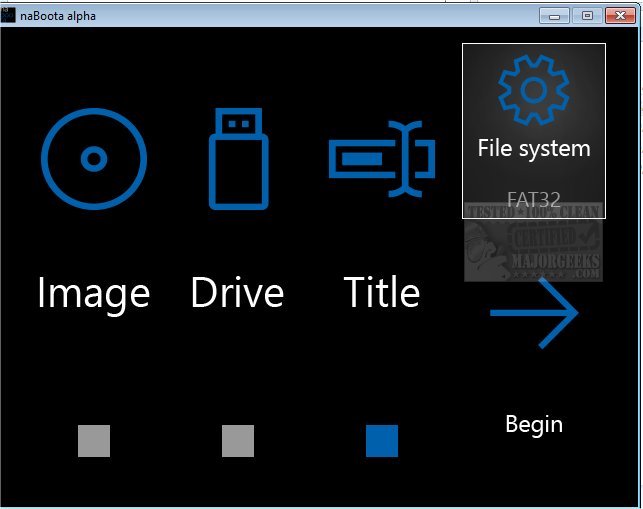Minimize the naBoota alpha window
The width and height of the screenshot is (643, 509).
pos(554,16)
